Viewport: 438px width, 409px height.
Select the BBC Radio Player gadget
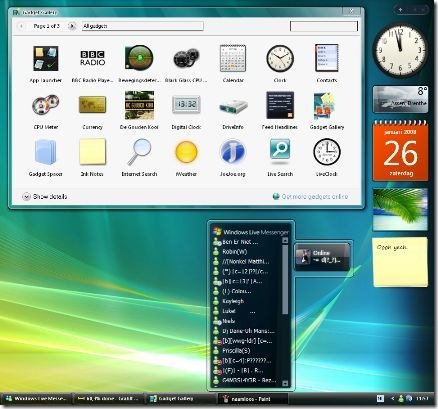click(x=92, y=58)
